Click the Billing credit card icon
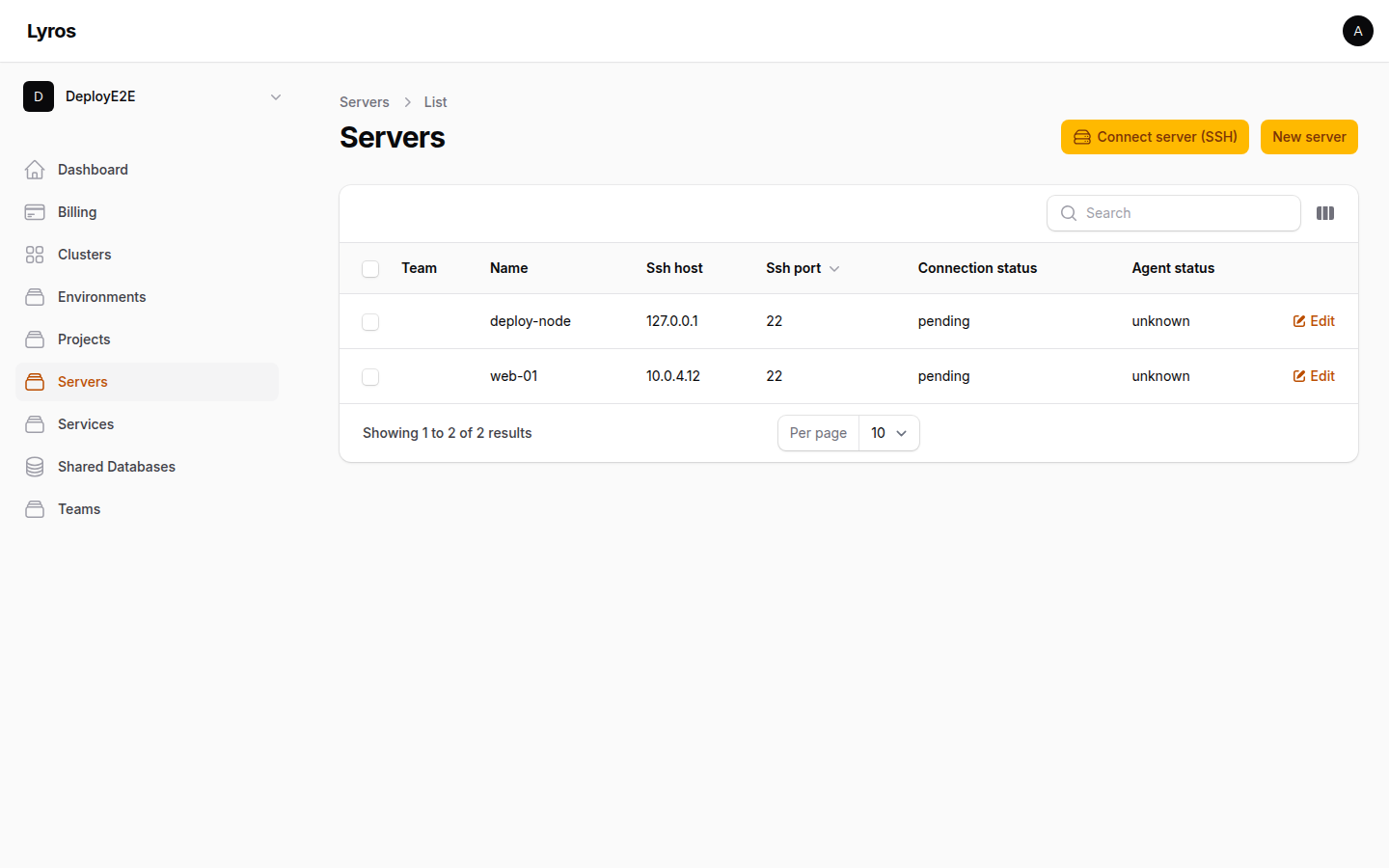 [x=35, y=212]
